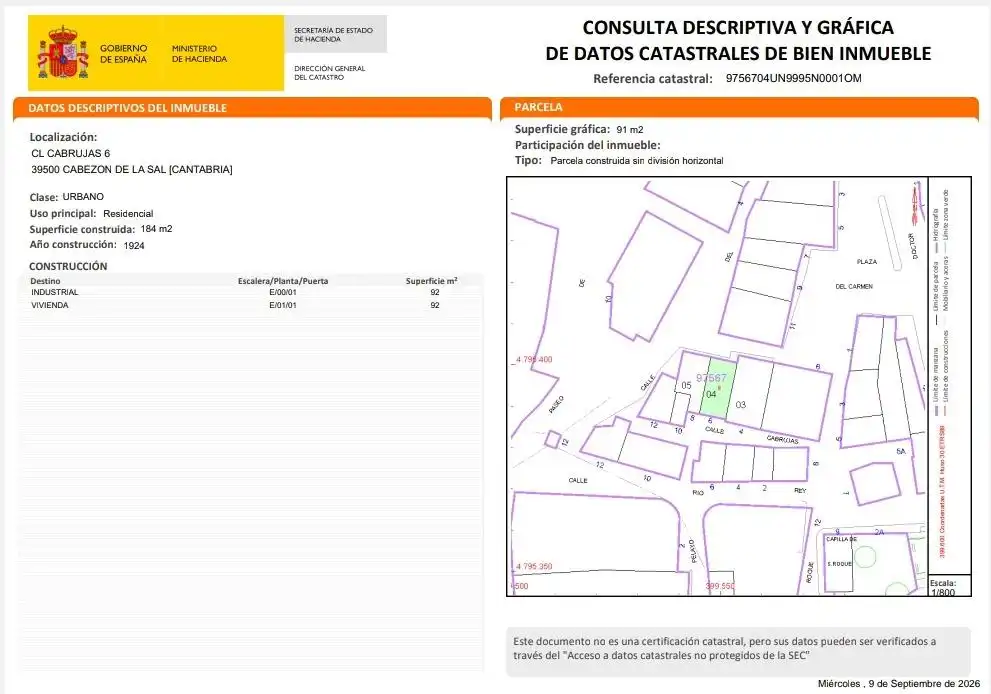Click coordinate label '4.795.350' on the map
This screenshot has width=991, height=694.
[534, 566]
